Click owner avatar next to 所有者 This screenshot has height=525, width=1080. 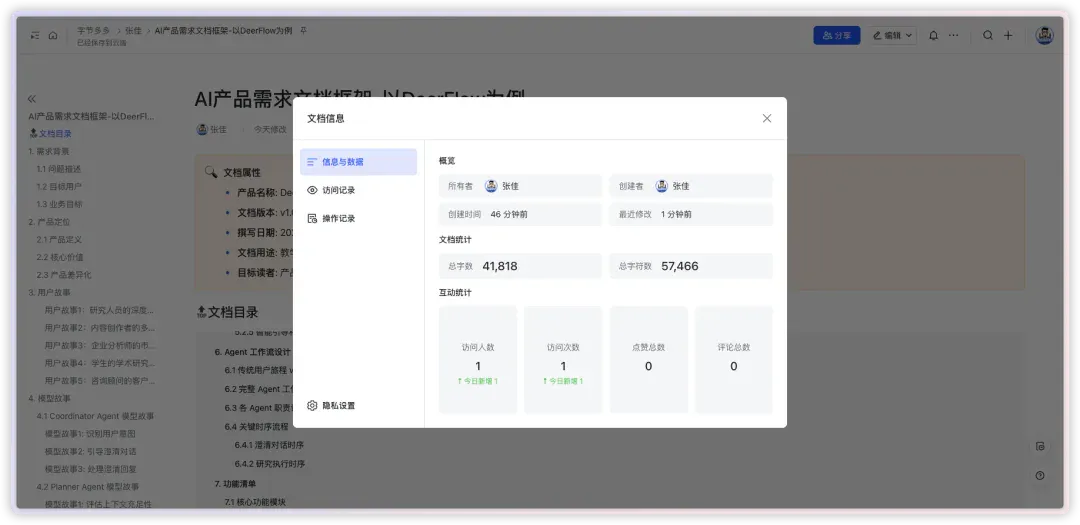click(x=491, y=186)
